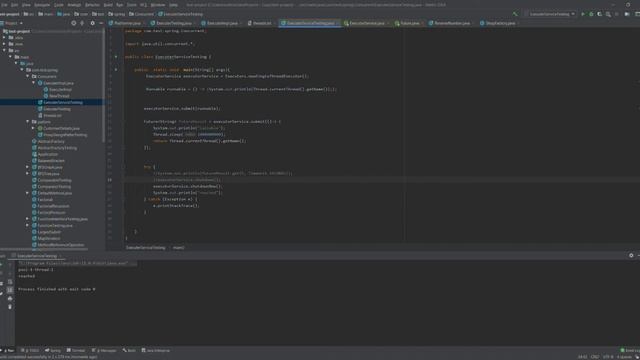Open the View menu

(26, 5)
